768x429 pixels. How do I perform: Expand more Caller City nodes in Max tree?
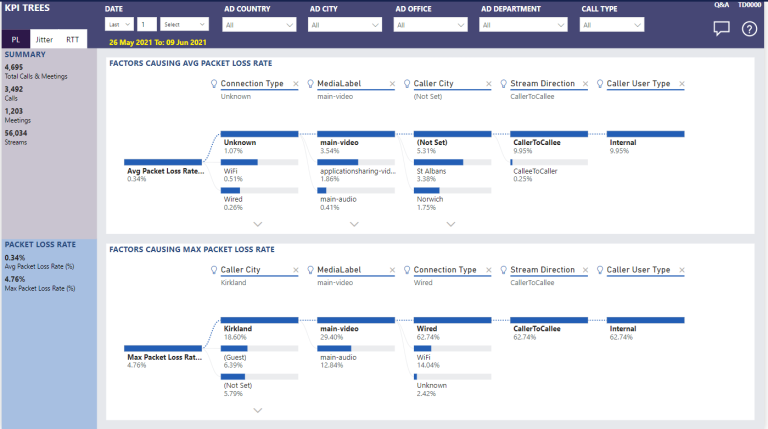(x=258, y=410)
